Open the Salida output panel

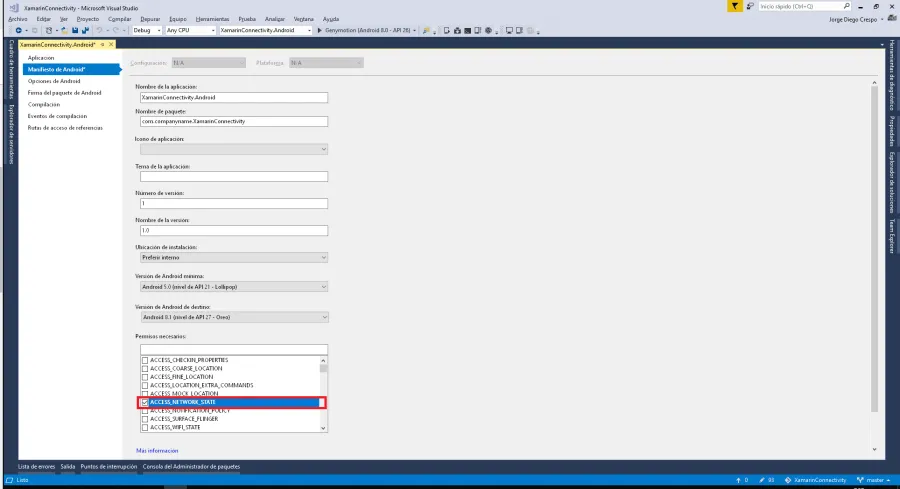(68, 467)
